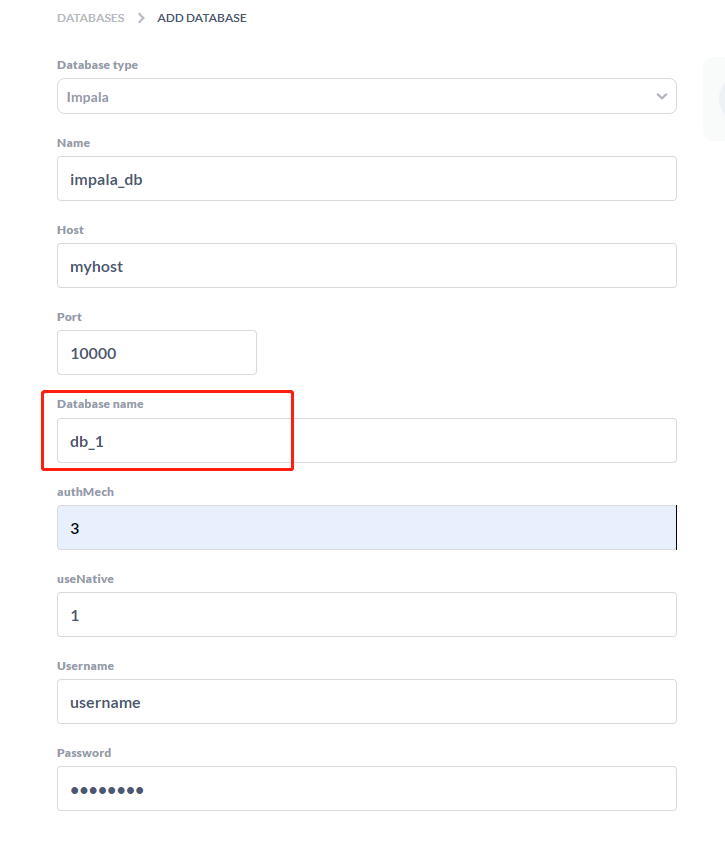Click the Username input field

coord(366,701)
